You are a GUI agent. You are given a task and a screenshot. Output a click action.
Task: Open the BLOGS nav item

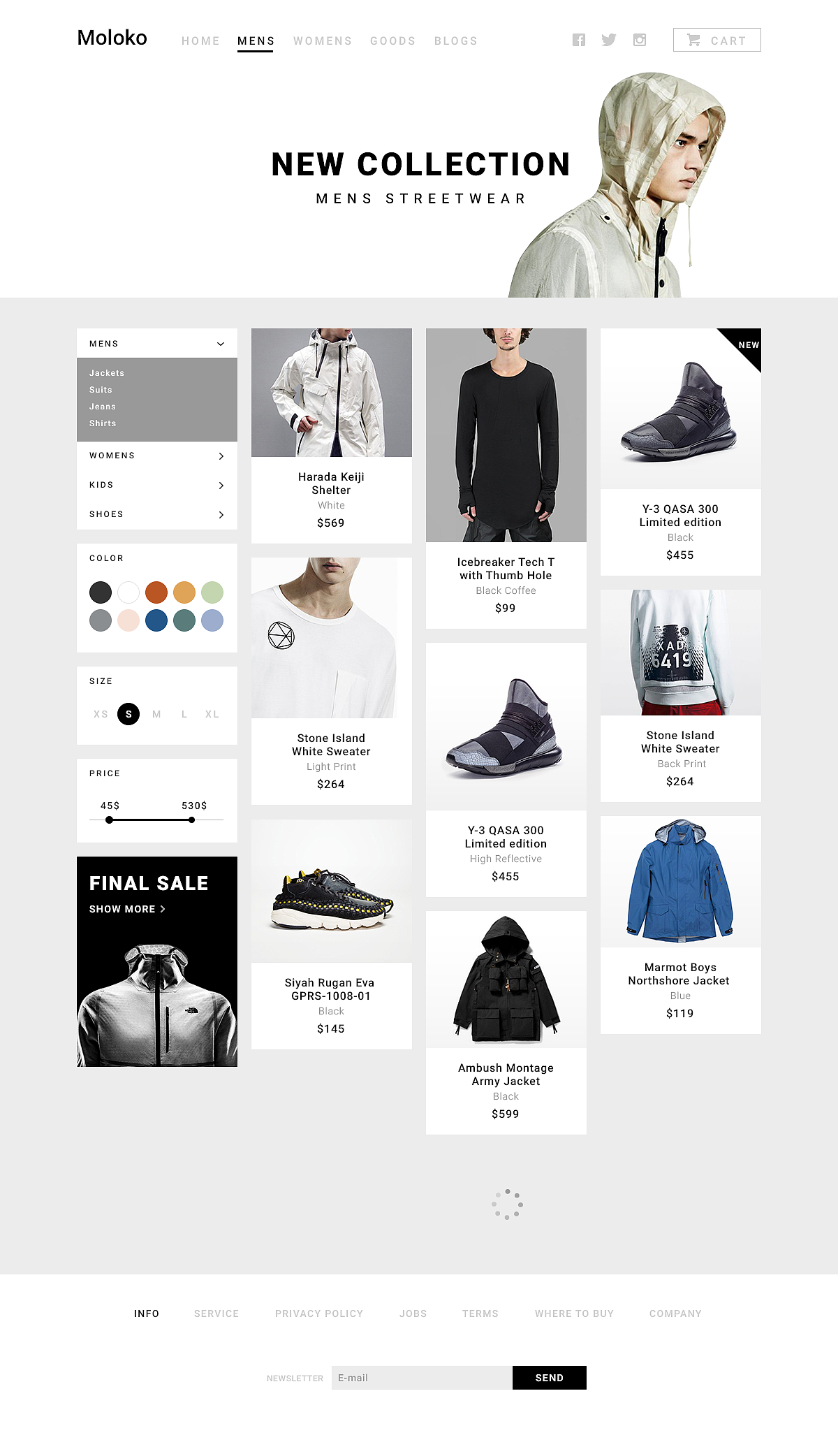456,41
